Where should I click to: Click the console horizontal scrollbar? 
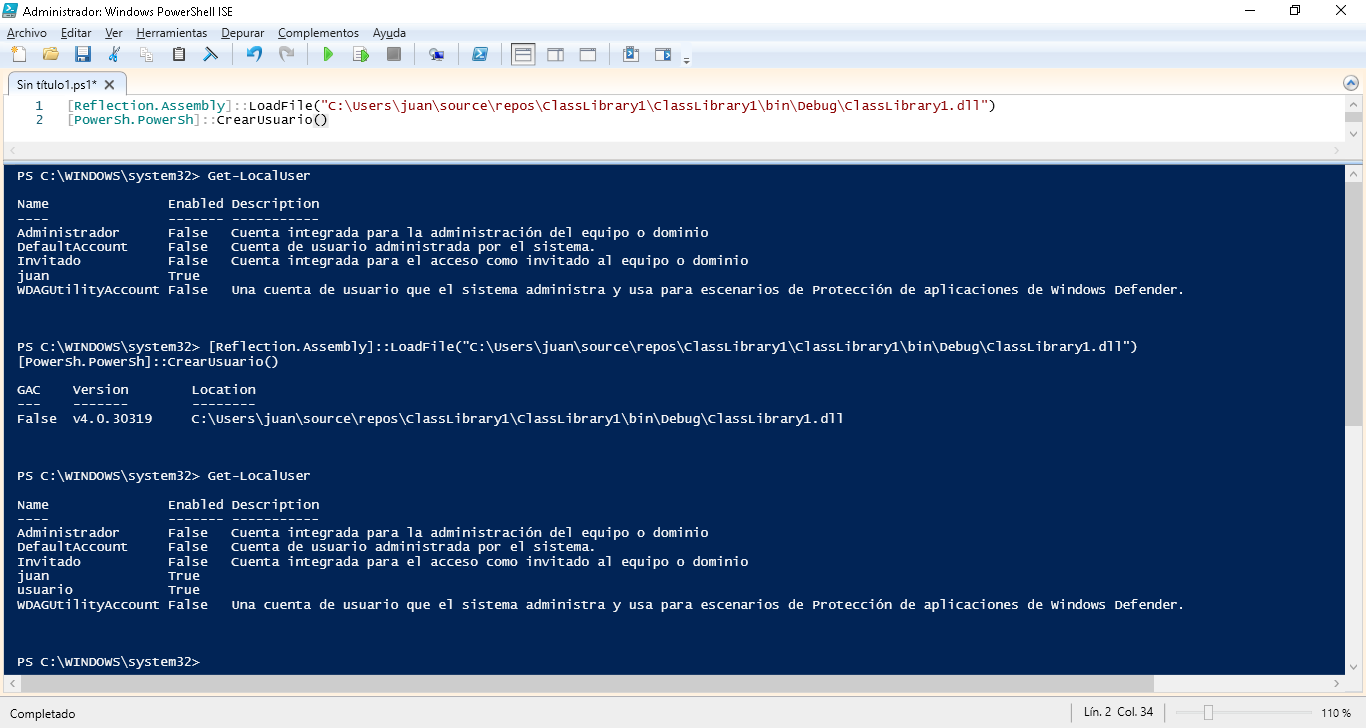[585, 684]
